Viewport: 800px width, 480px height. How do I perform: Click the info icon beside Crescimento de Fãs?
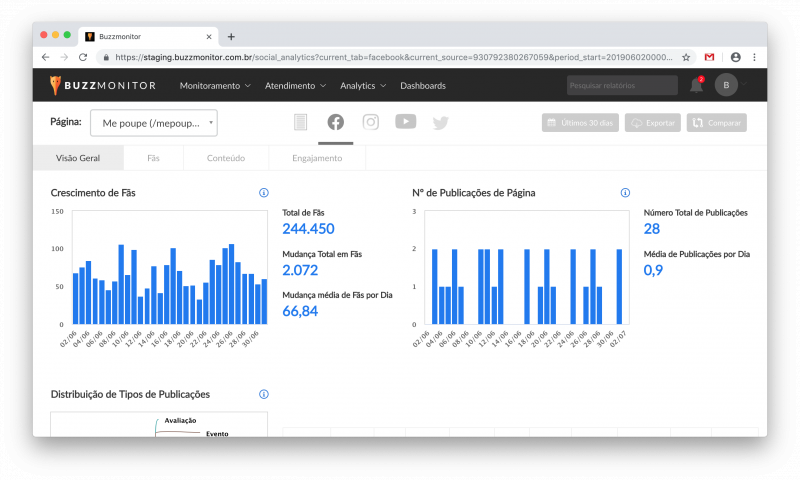[x=264, y=193]
